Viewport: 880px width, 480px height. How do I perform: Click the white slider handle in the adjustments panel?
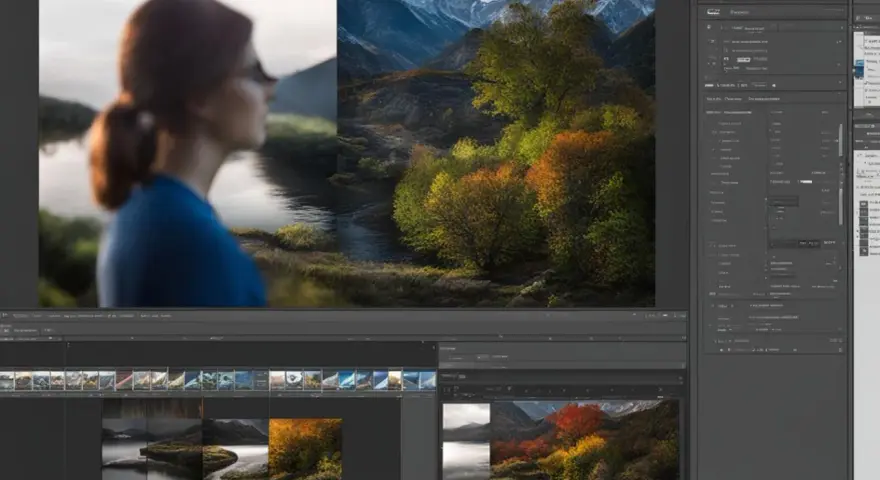coord(806,182)
